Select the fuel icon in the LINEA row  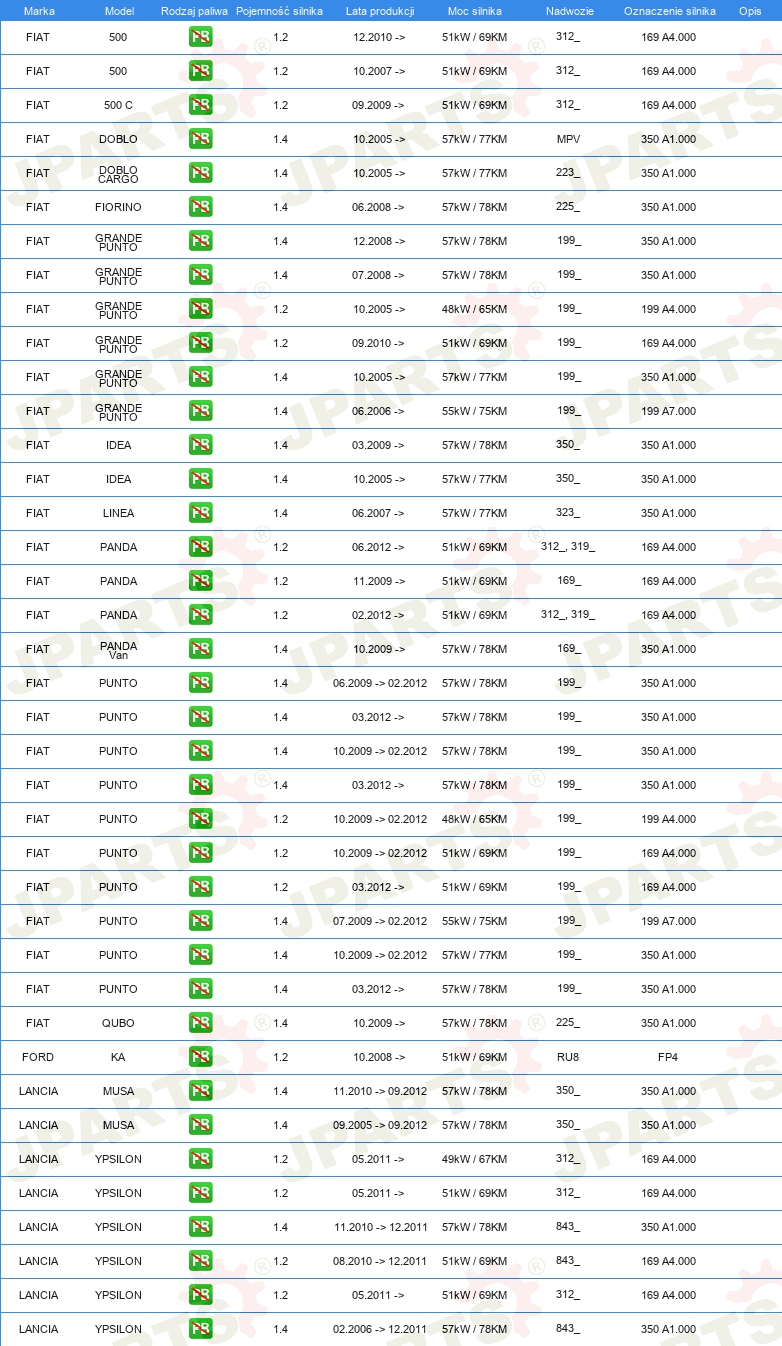pos(200,513)
